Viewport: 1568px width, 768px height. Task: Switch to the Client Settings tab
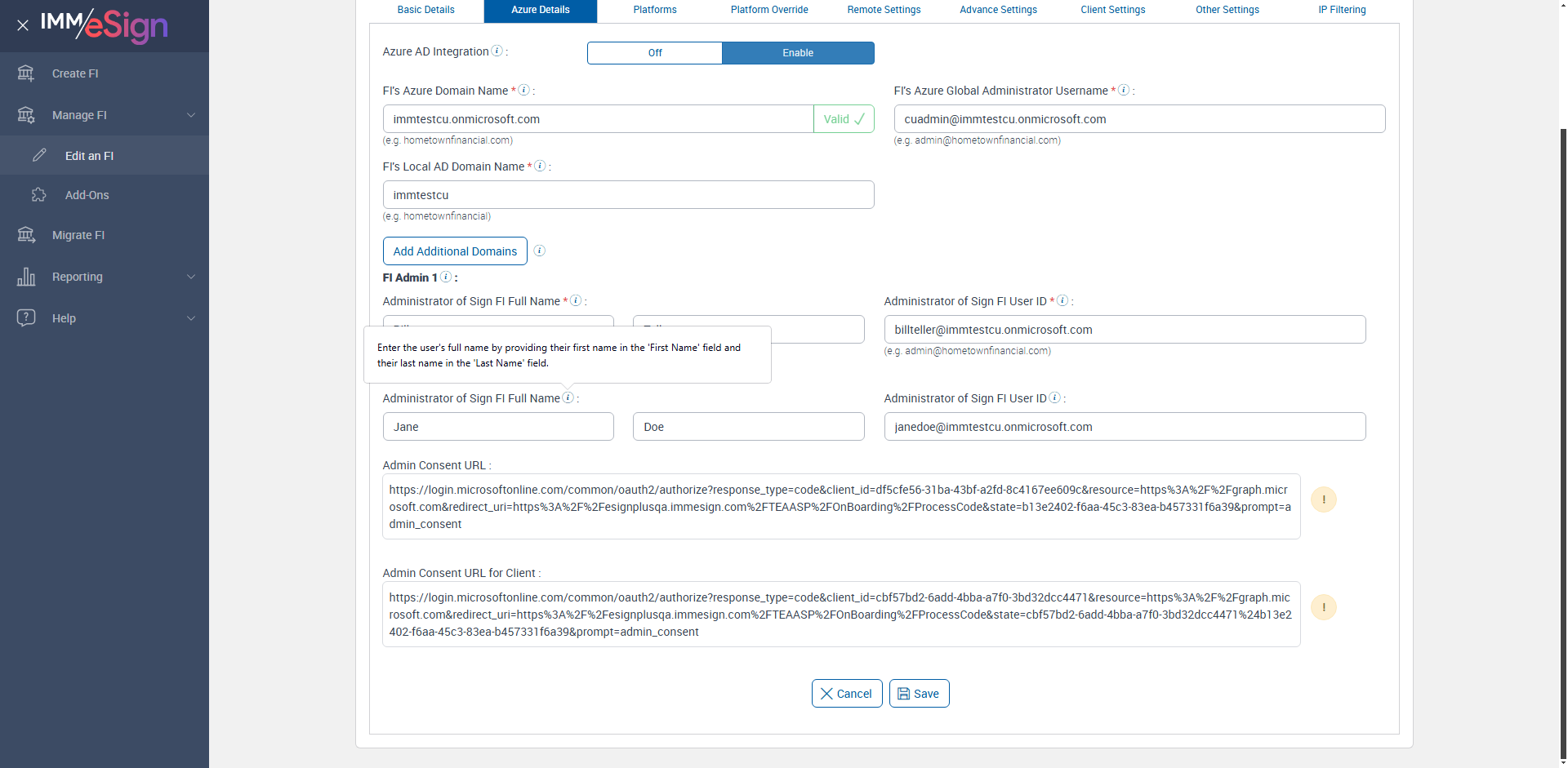1112,10
